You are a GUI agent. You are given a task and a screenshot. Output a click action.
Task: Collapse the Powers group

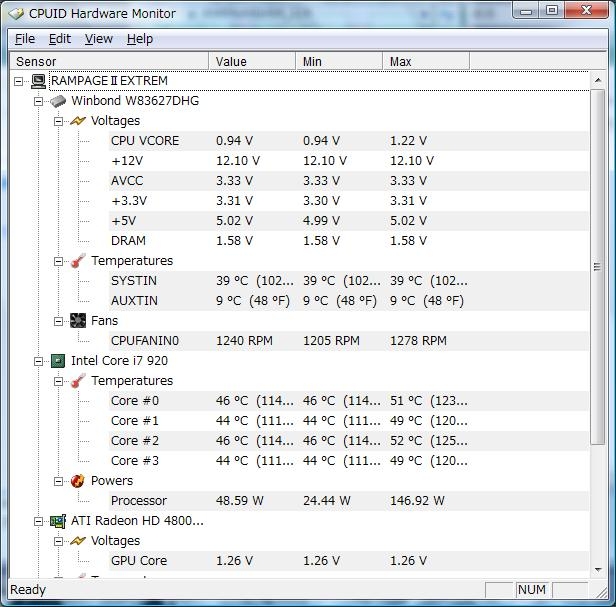58,481
